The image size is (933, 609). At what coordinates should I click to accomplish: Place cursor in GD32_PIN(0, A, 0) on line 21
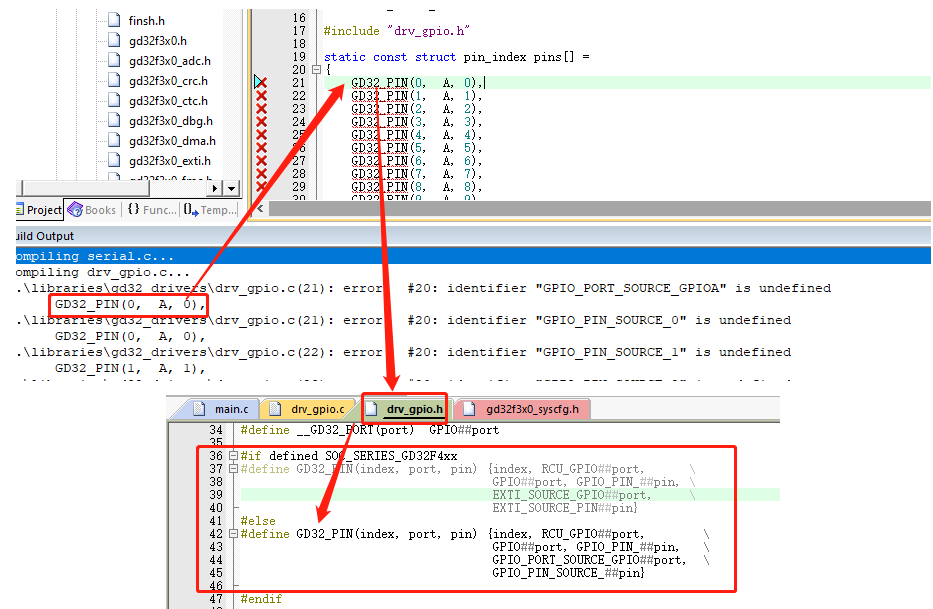click(417, 83)
